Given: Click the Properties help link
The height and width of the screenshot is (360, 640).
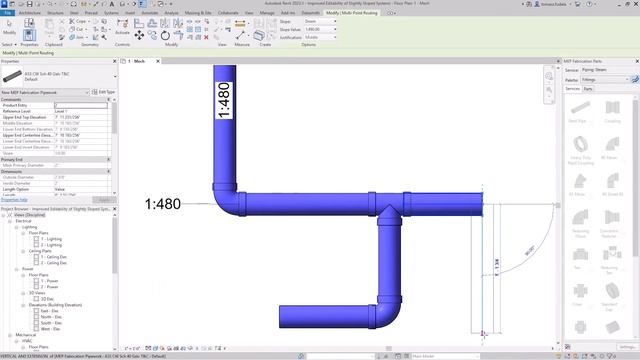Looking at the screenshot, I should click(14, 200).
